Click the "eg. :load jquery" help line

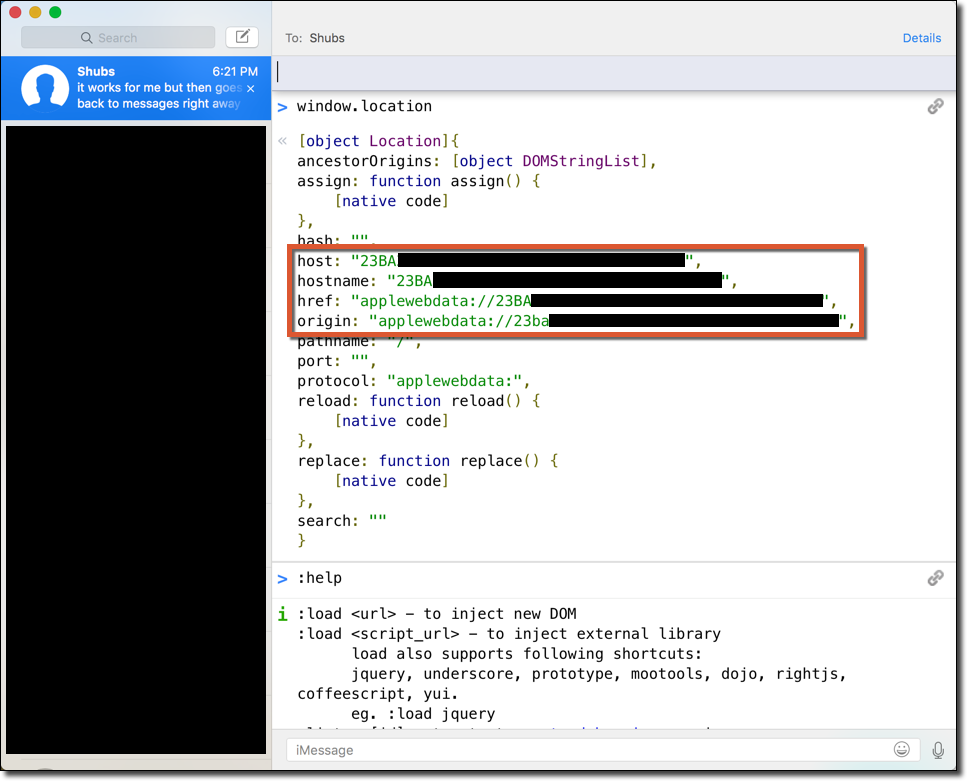(x=423, y=714)
